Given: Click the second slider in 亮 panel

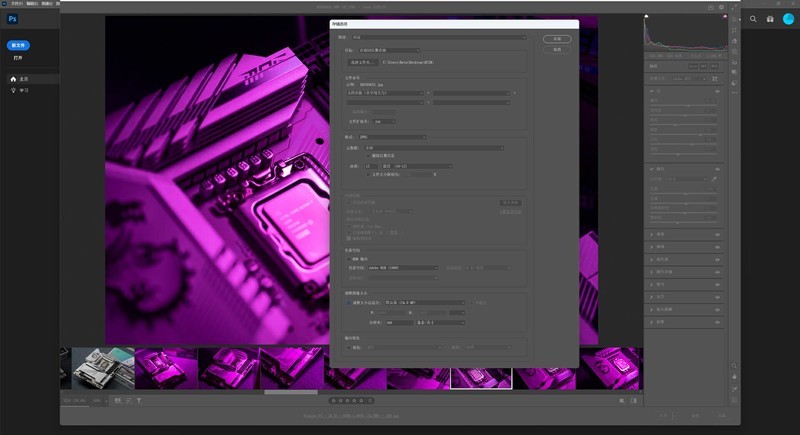Looking at the screenshot, I should click(x=684, y=115).
